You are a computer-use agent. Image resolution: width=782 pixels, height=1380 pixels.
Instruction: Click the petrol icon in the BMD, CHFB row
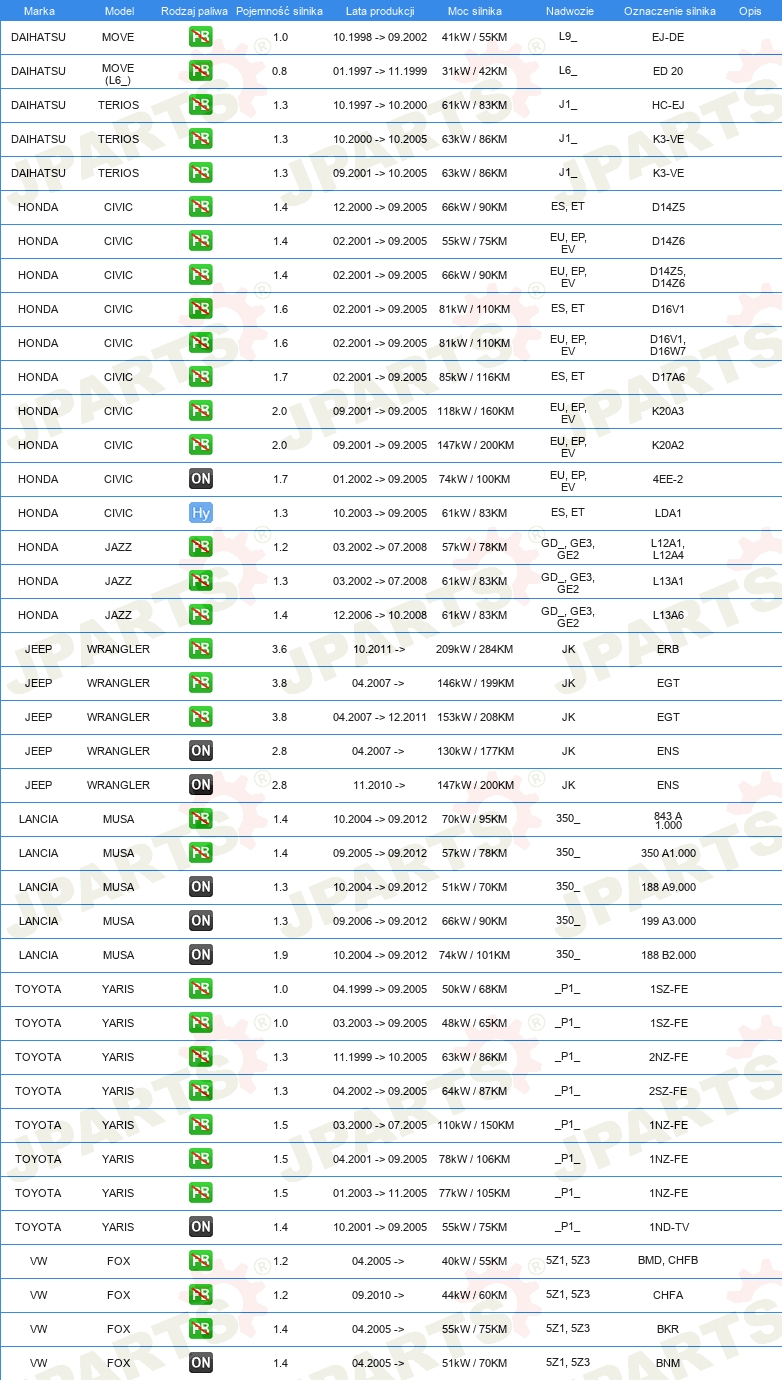(201, 1261)
